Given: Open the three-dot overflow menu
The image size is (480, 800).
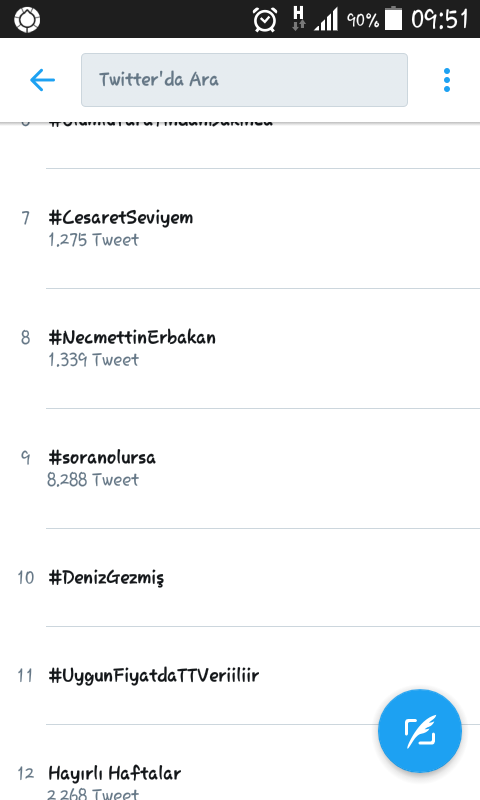Looking at the screenshot, I should (x=447, y=80).
